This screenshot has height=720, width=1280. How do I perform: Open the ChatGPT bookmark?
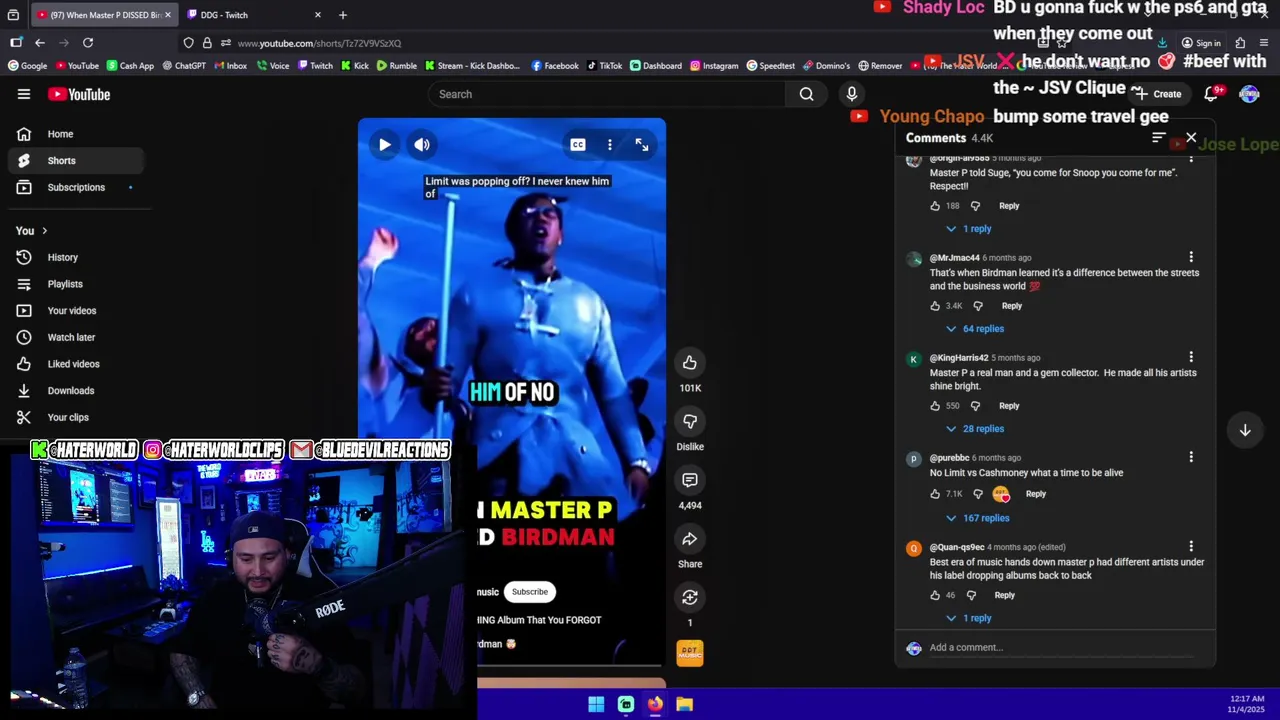coord(183,66)
